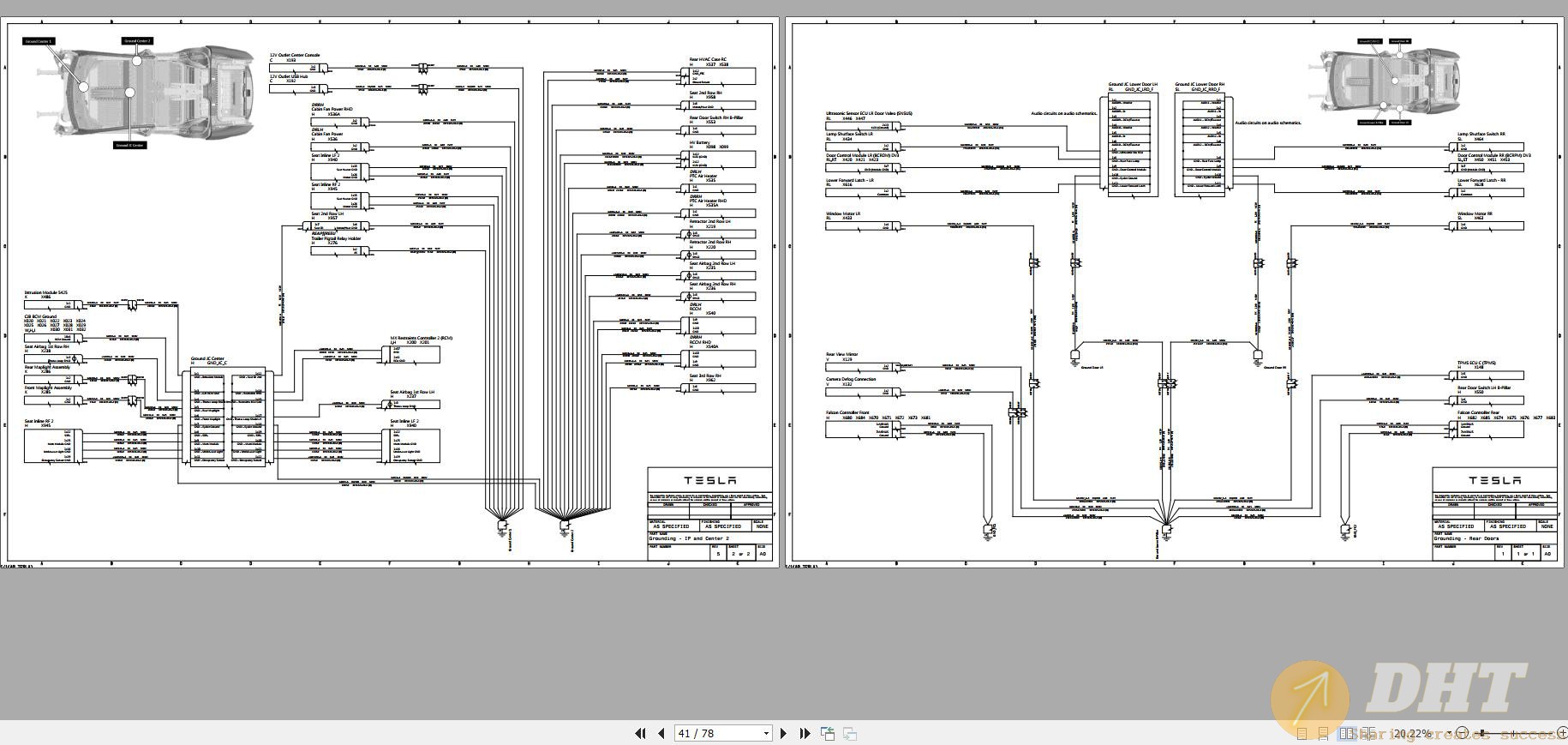Click the 12V Outlet Center Console label

[x=295, y=55]
